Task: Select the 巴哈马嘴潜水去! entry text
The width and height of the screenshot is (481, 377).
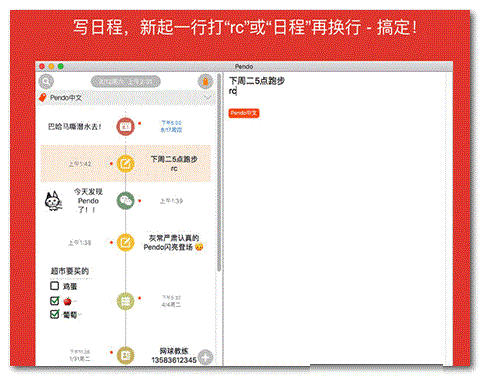Action: [74, 127]
